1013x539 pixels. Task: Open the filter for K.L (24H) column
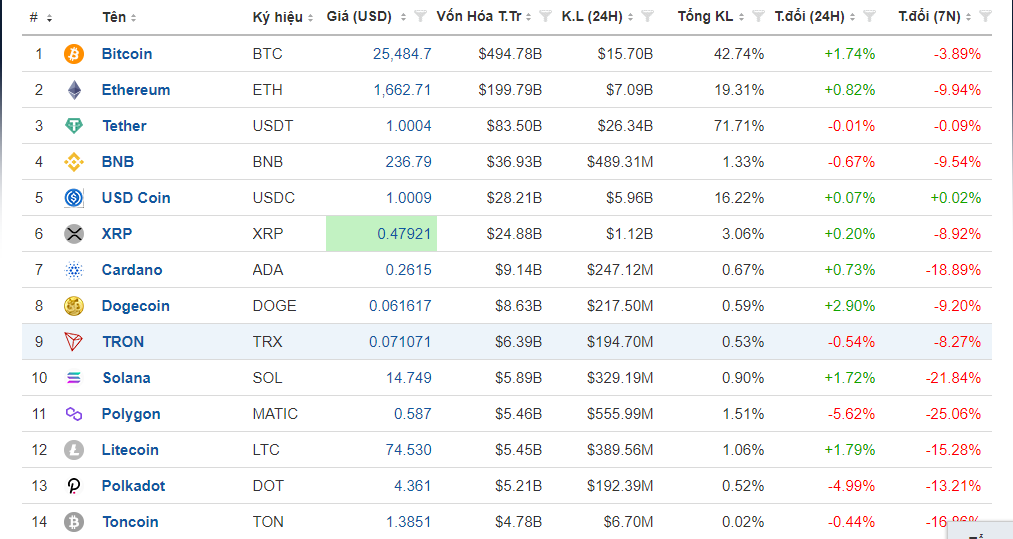point(647,17)
